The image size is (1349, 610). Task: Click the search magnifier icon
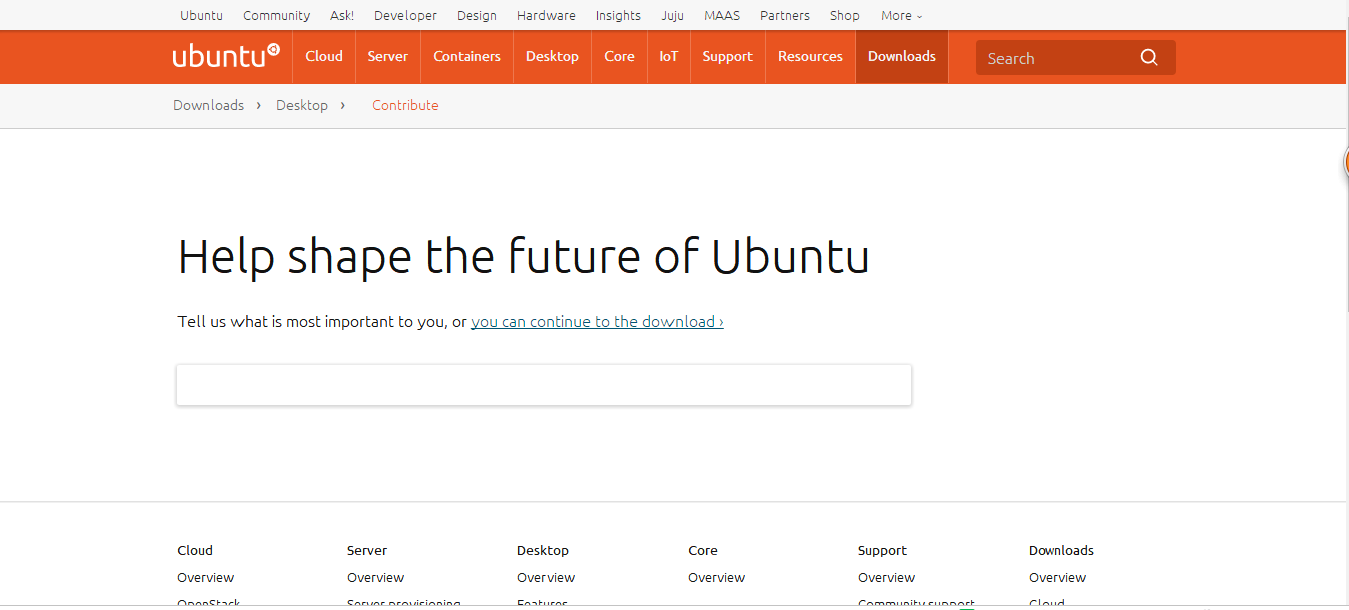tap(1149, 58)
